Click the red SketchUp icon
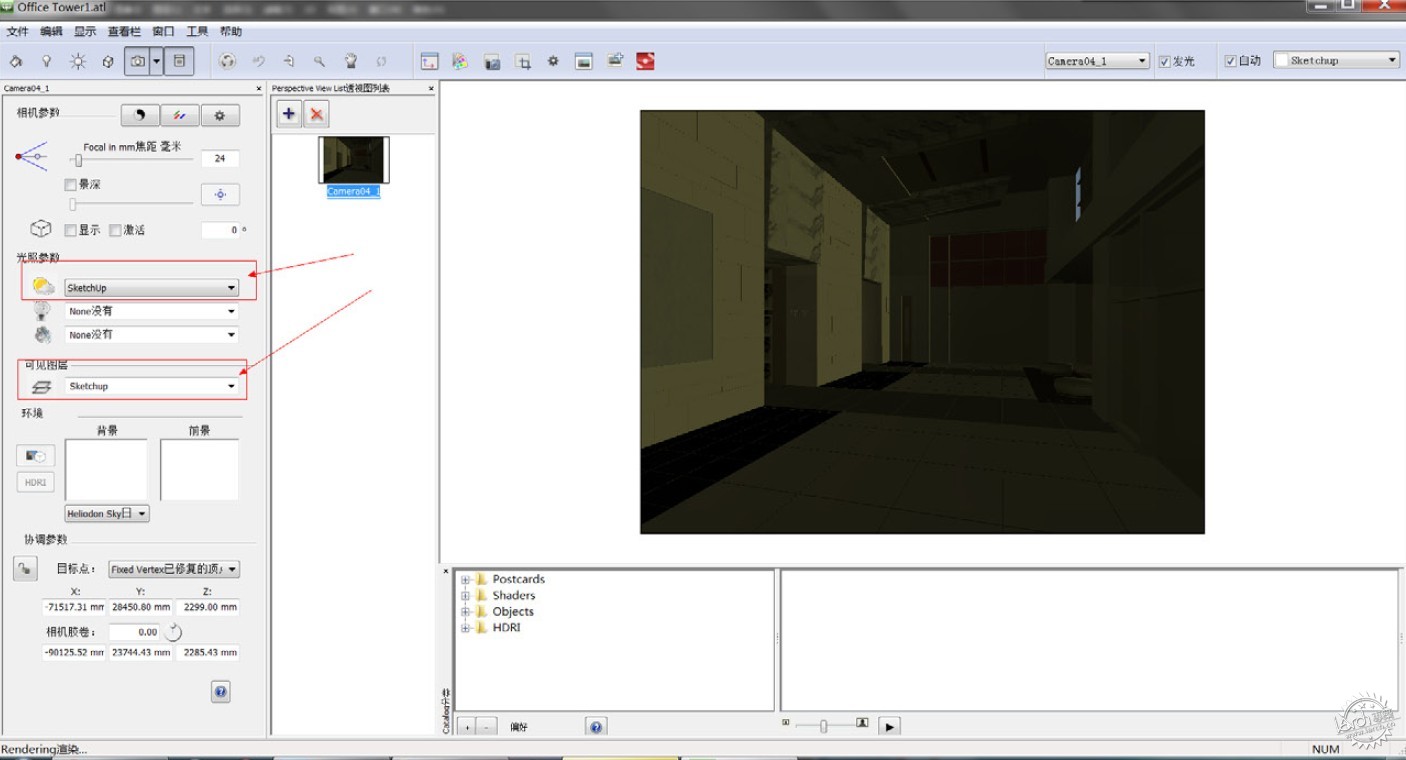This screenshot has height=760, width=1406. click(646, 61)
